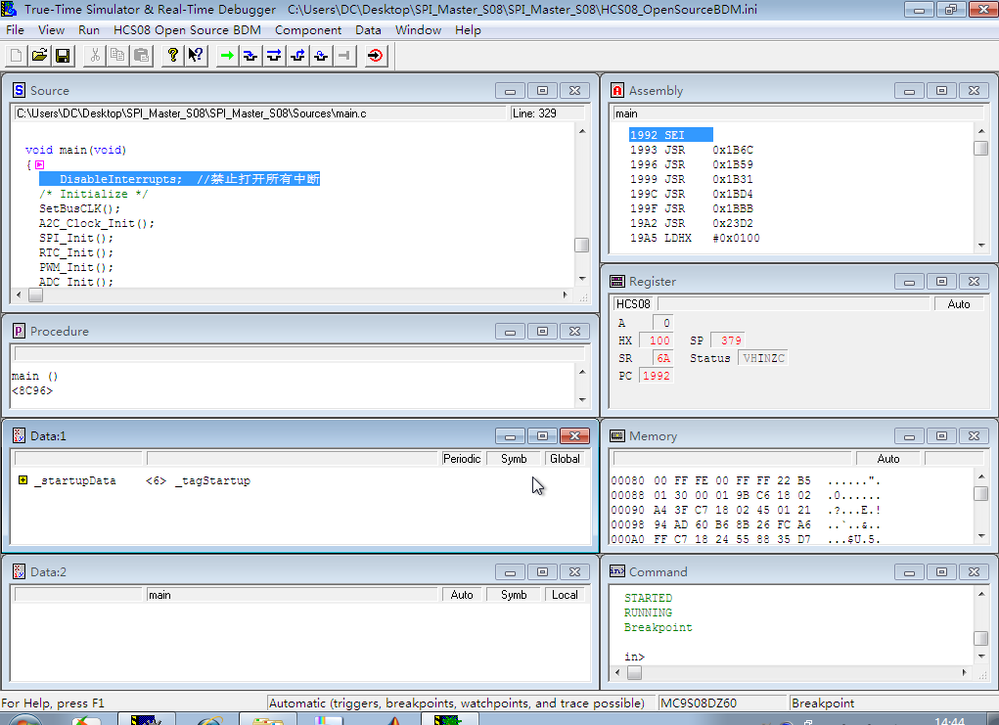The width and height of the screenshot is (999, 725).
Task: Click the Procedure window P icon
Action: pyautogui.click(x=19, y=331)
